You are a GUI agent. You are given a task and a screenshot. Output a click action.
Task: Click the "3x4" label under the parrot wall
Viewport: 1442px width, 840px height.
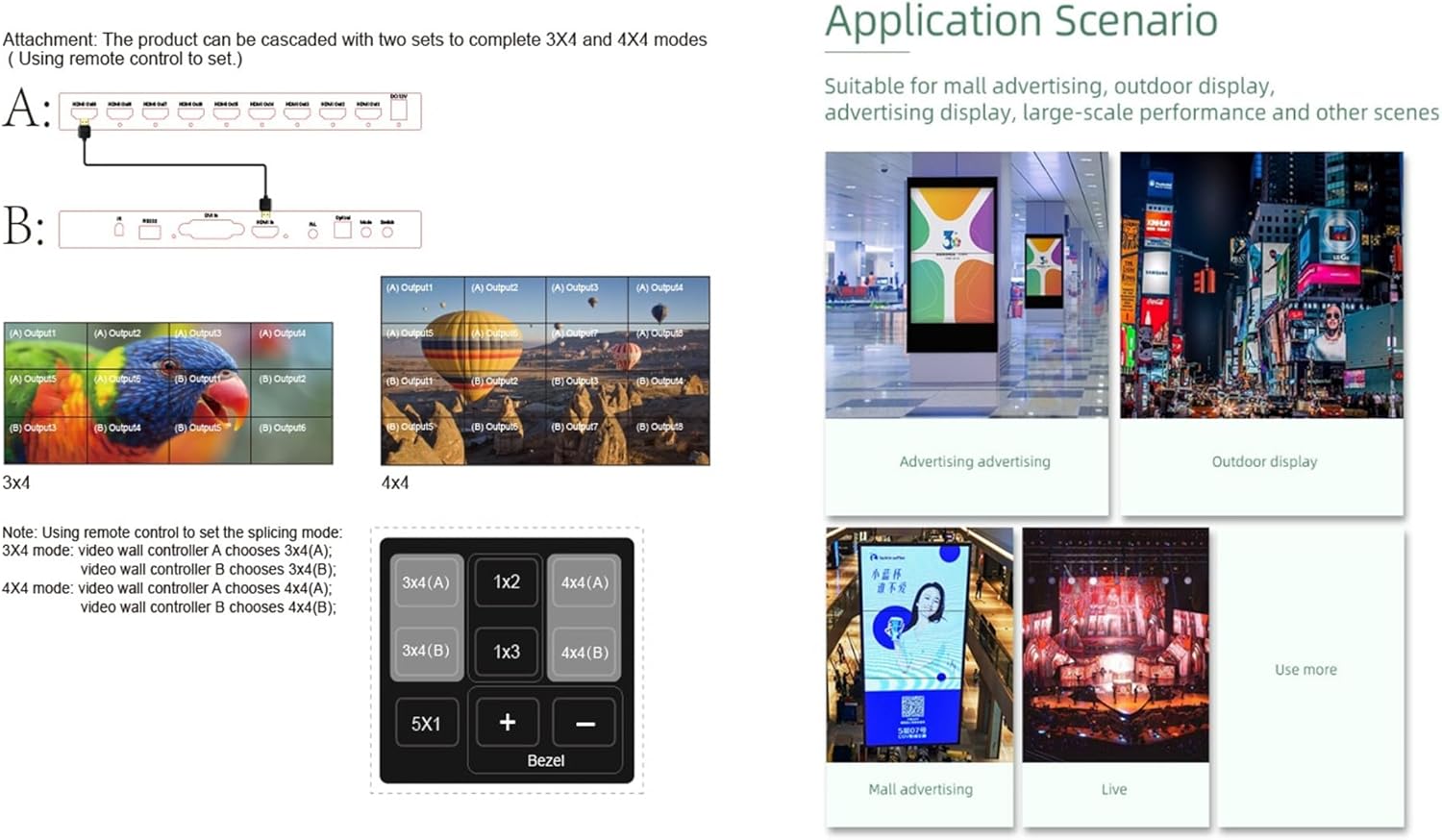[16, 482]
